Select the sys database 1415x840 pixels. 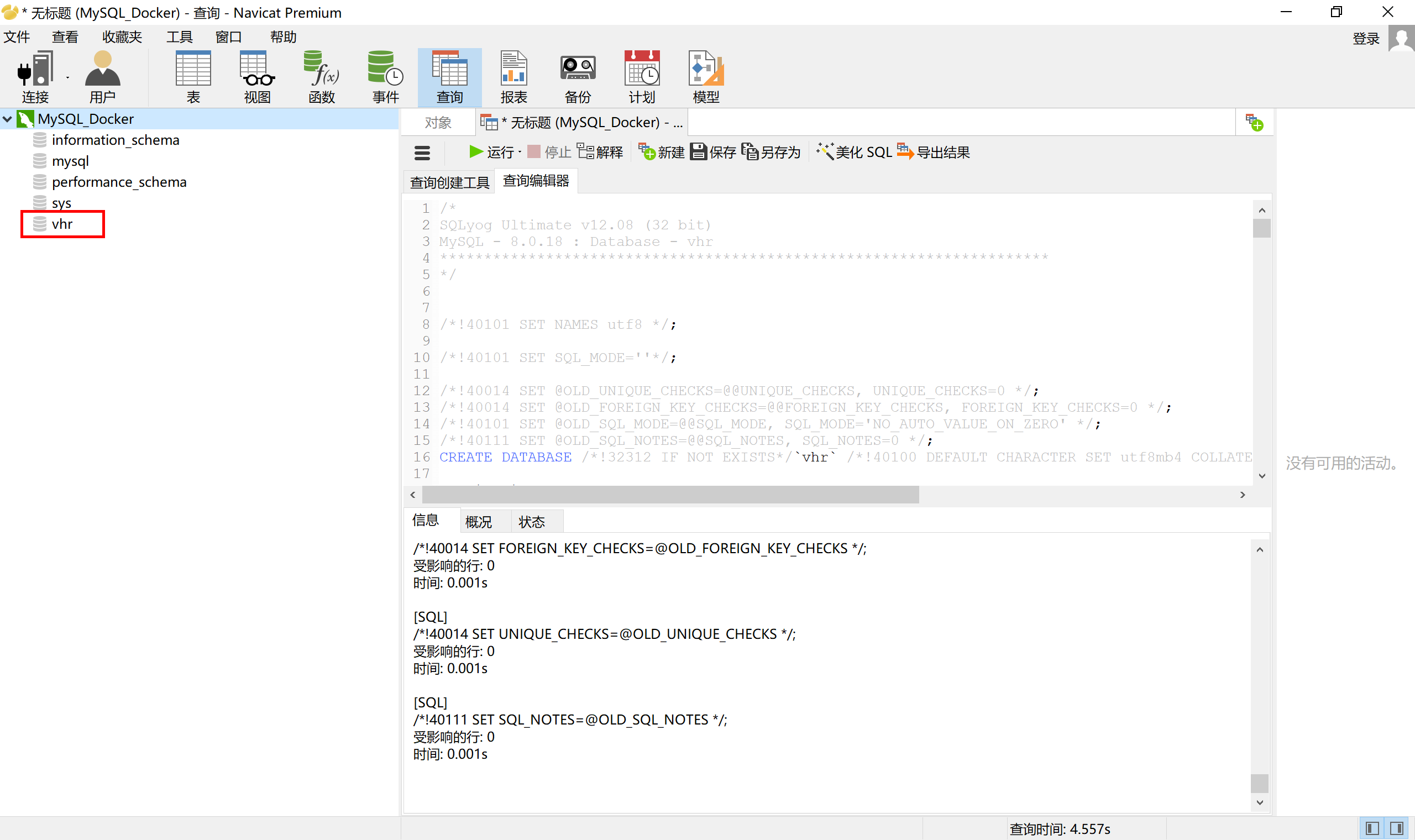(x=61, y=203)
